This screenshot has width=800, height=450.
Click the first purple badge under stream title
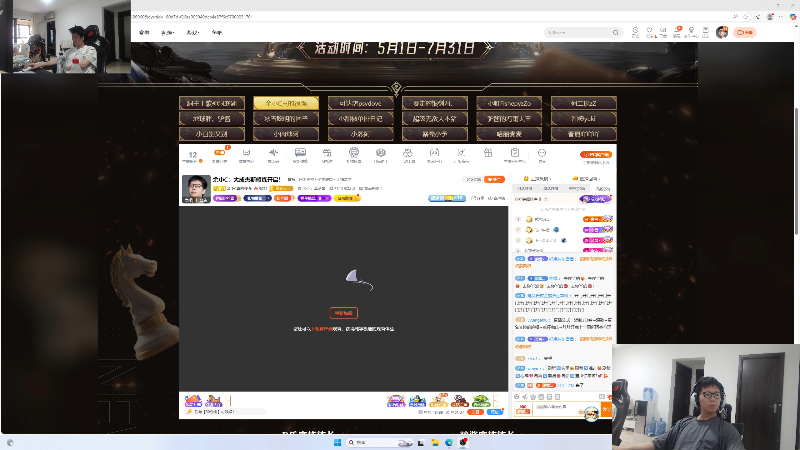227,198
